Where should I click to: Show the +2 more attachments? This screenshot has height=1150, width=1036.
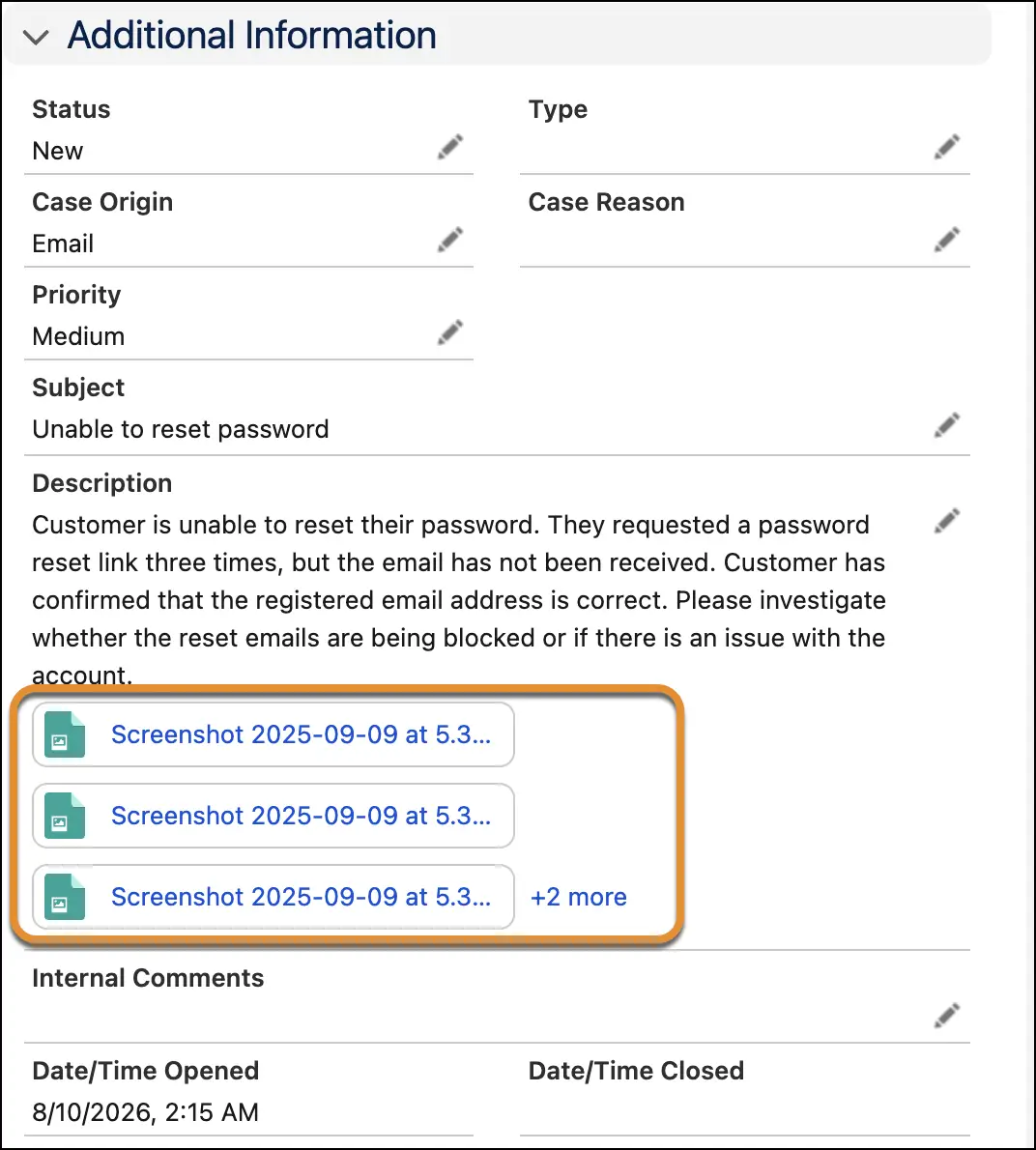point(579,897)
